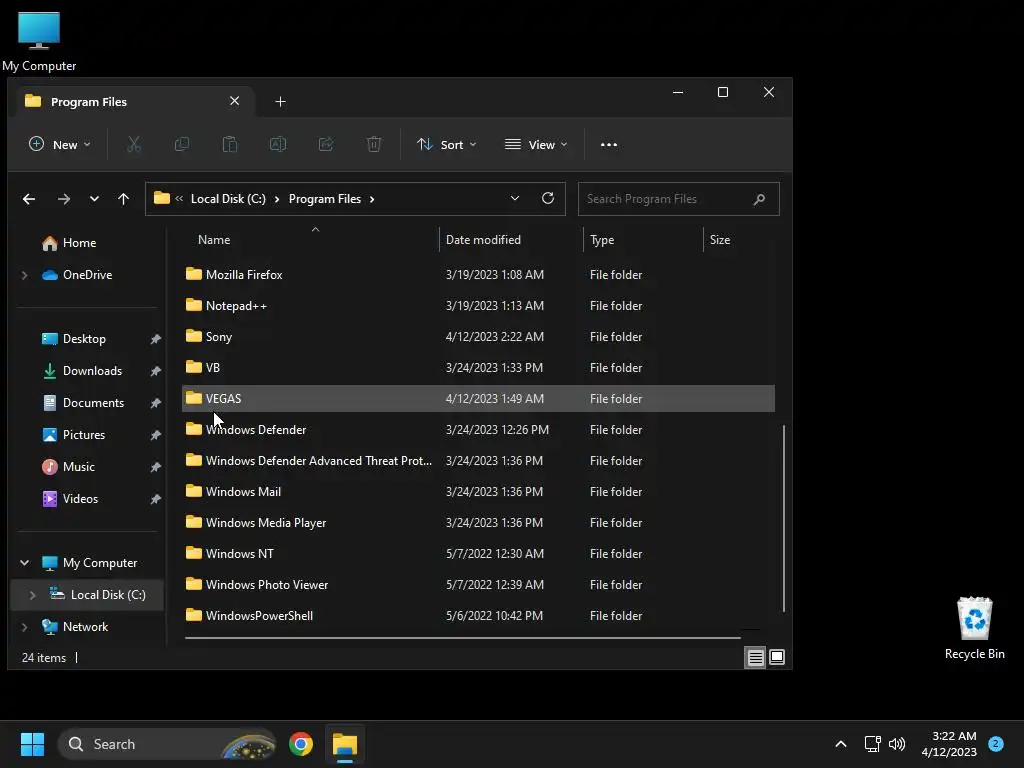This screenshot has height=768, width=1024.
Task: Click the horizontal scrollbar
Action: coord(462,637)
